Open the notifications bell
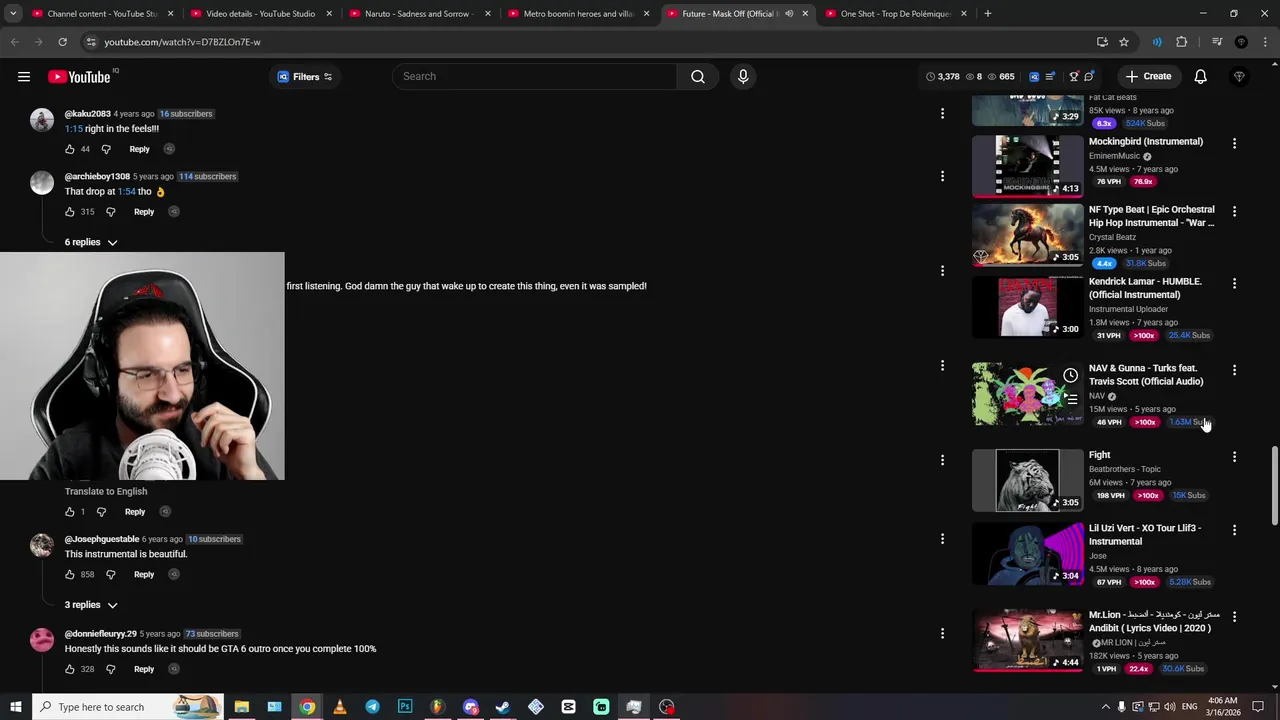This screenshot has height=720, width=1280. 1201,76
